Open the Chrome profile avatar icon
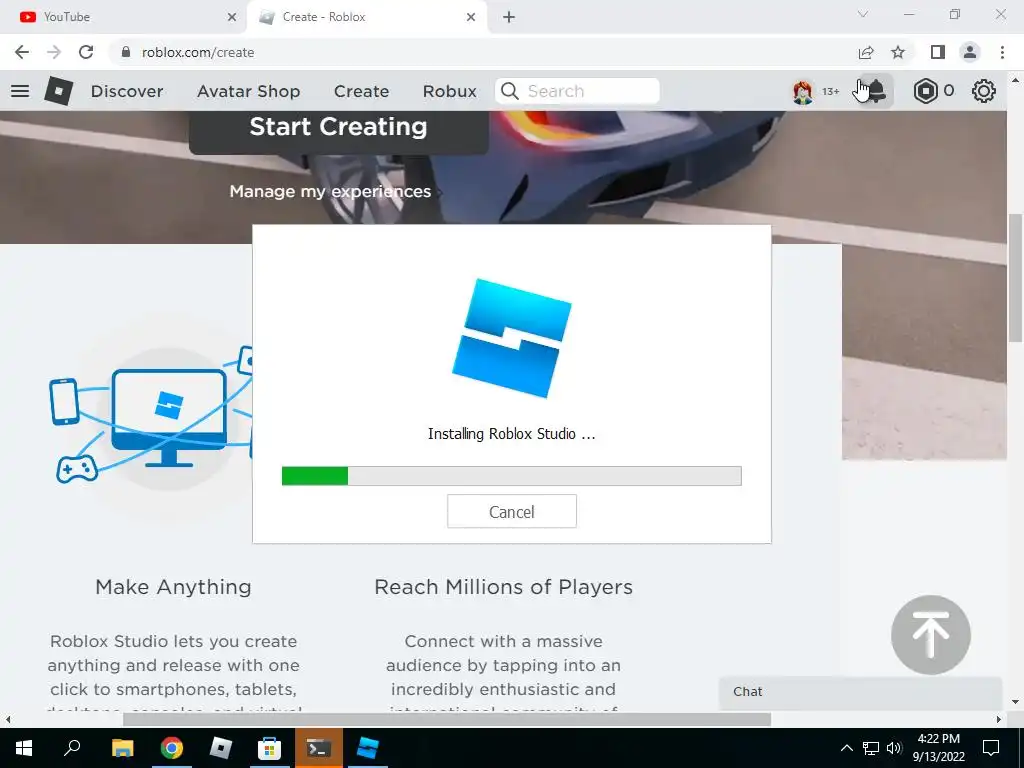Screen dimensions: 1024x768 pyautogui.click(x=970, y=52)
